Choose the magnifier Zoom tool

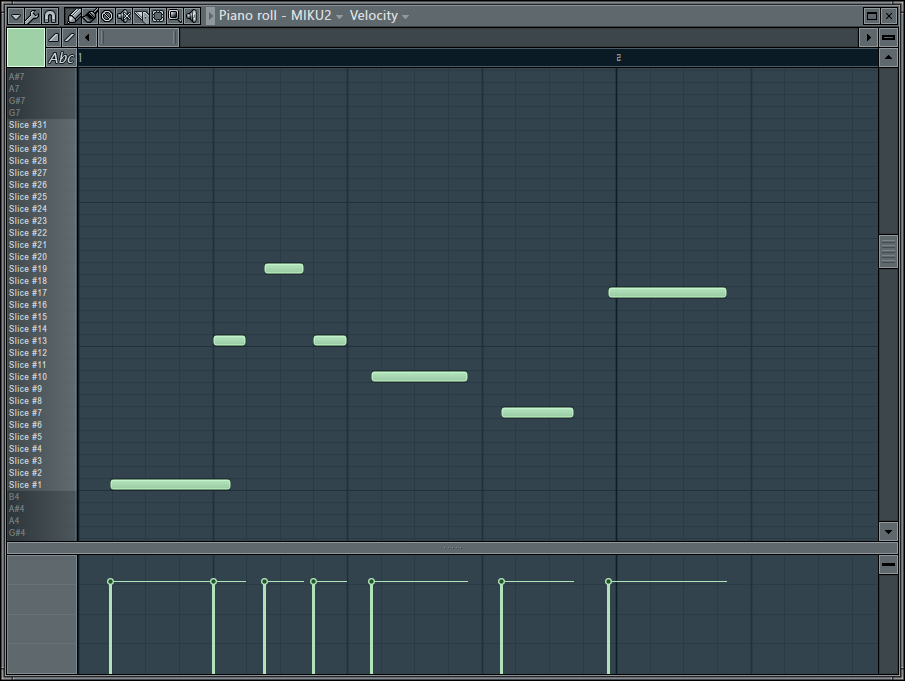174,16
